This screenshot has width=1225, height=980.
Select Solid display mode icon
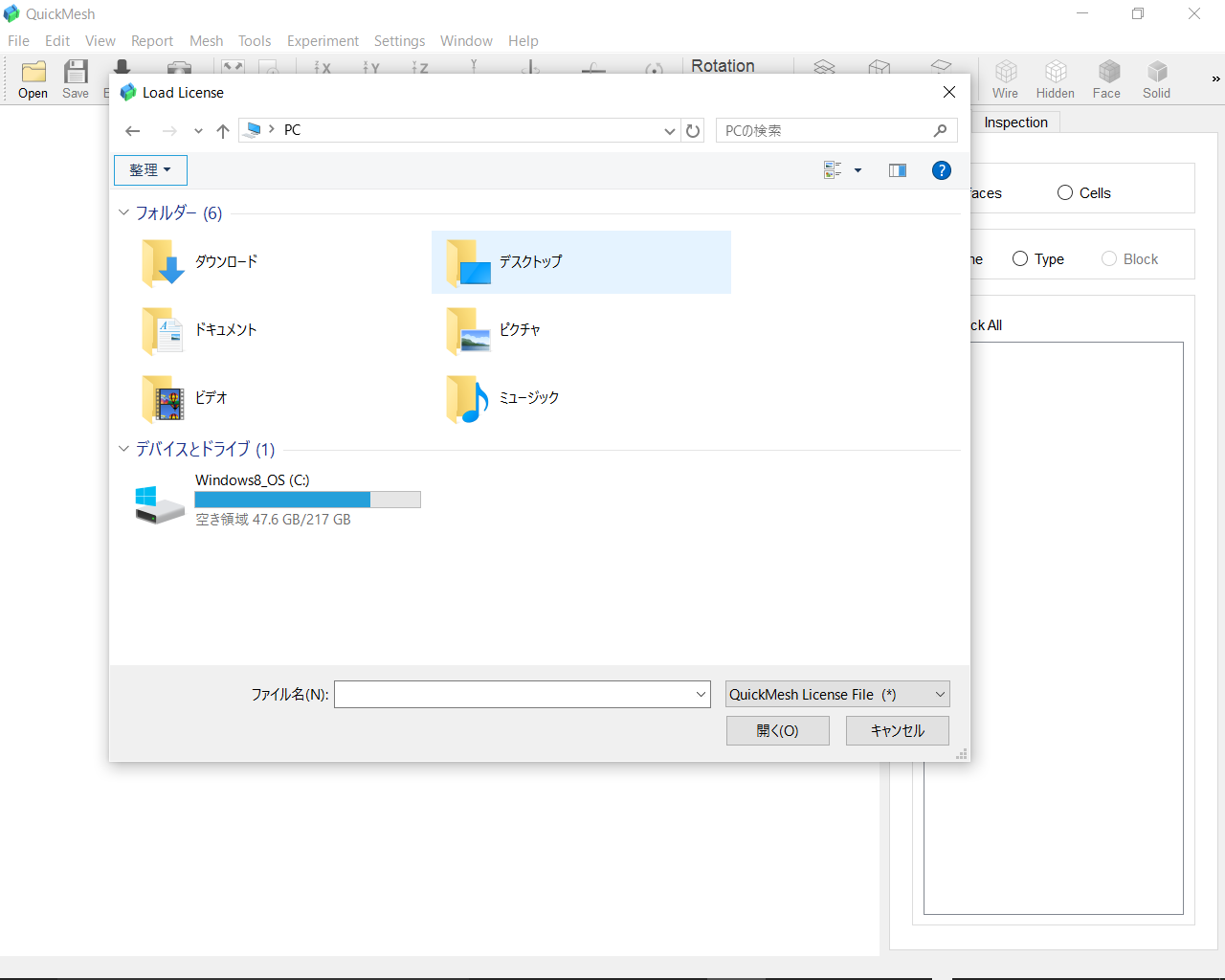click(1156, 79)
